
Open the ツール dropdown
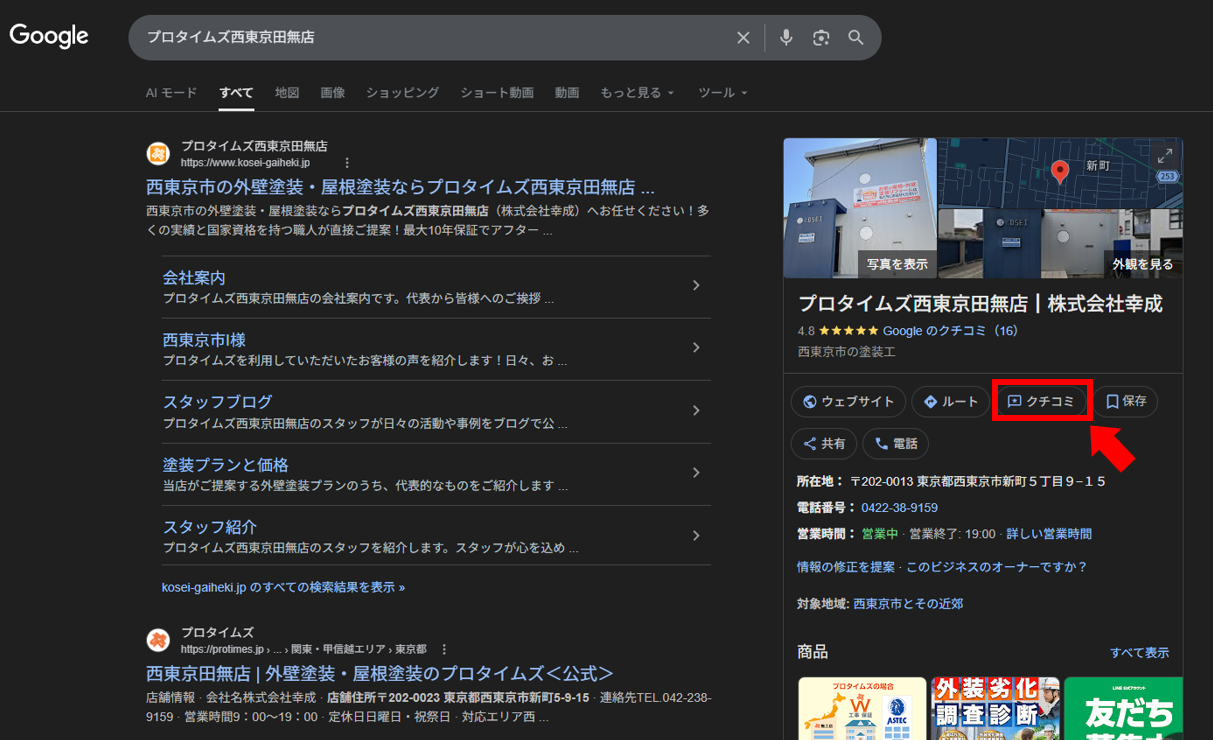point(722,92)
